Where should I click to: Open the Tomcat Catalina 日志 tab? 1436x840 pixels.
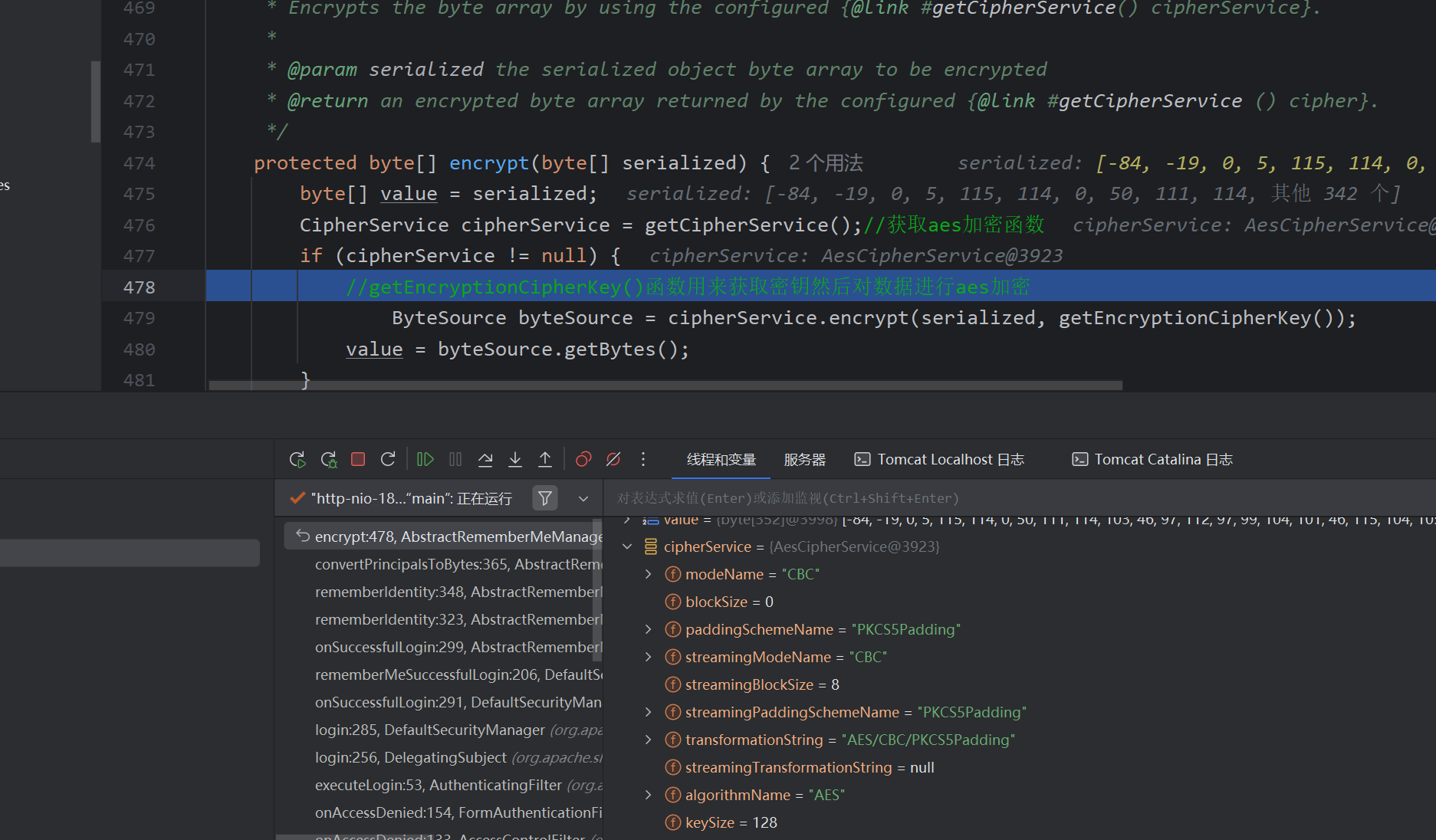point(1152,459)
